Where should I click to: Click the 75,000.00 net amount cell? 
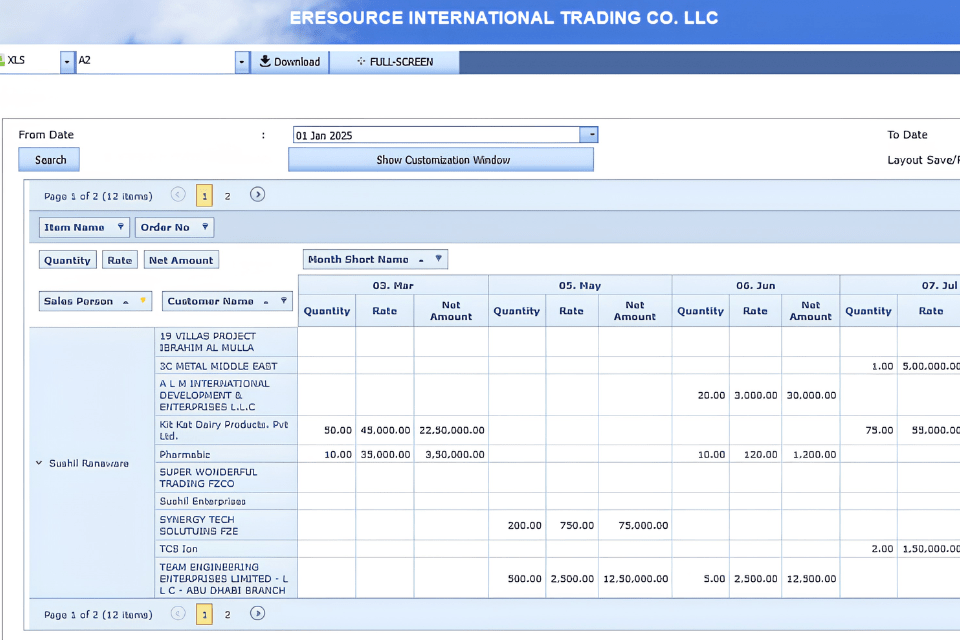[x=635, y=525]
